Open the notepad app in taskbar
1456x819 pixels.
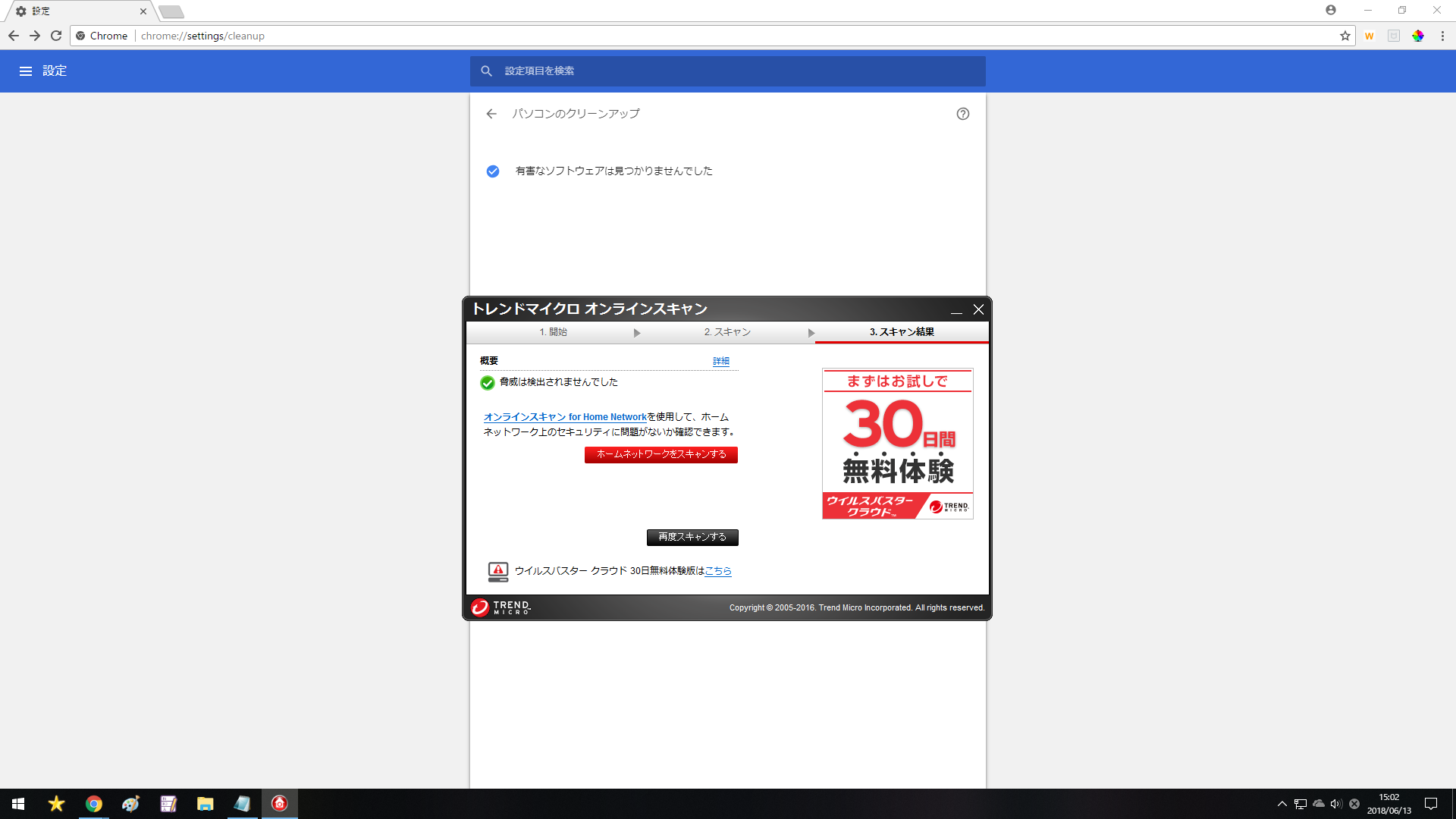coord(168,804)
